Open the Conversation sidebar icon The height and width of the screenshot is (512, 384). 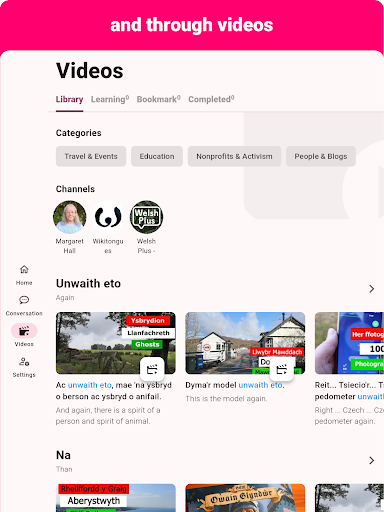click(24, 300)
